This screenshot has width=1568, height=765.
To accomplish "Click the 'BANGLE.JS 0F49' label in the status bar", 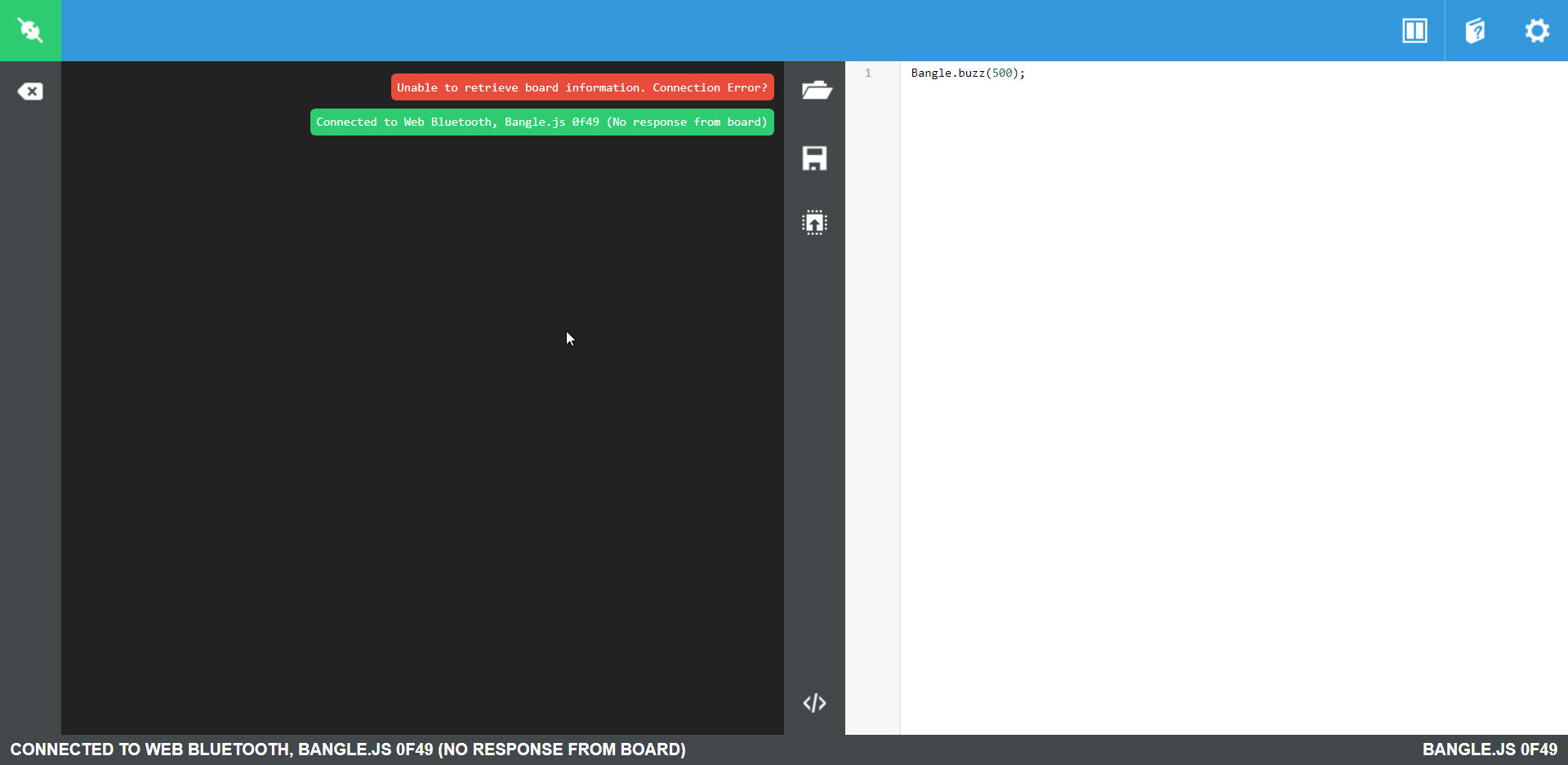I will point(1489,749).
